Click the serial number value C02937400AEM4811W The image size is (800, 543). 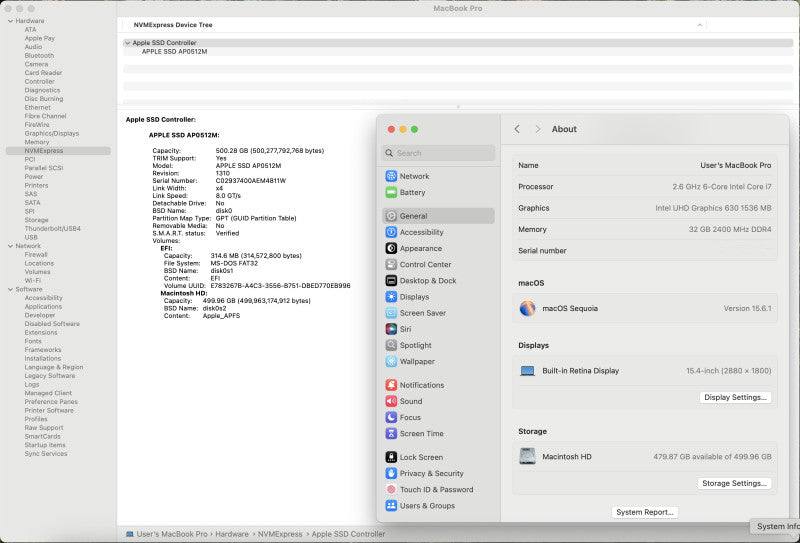pyautogui.click(x=251, y=181)
